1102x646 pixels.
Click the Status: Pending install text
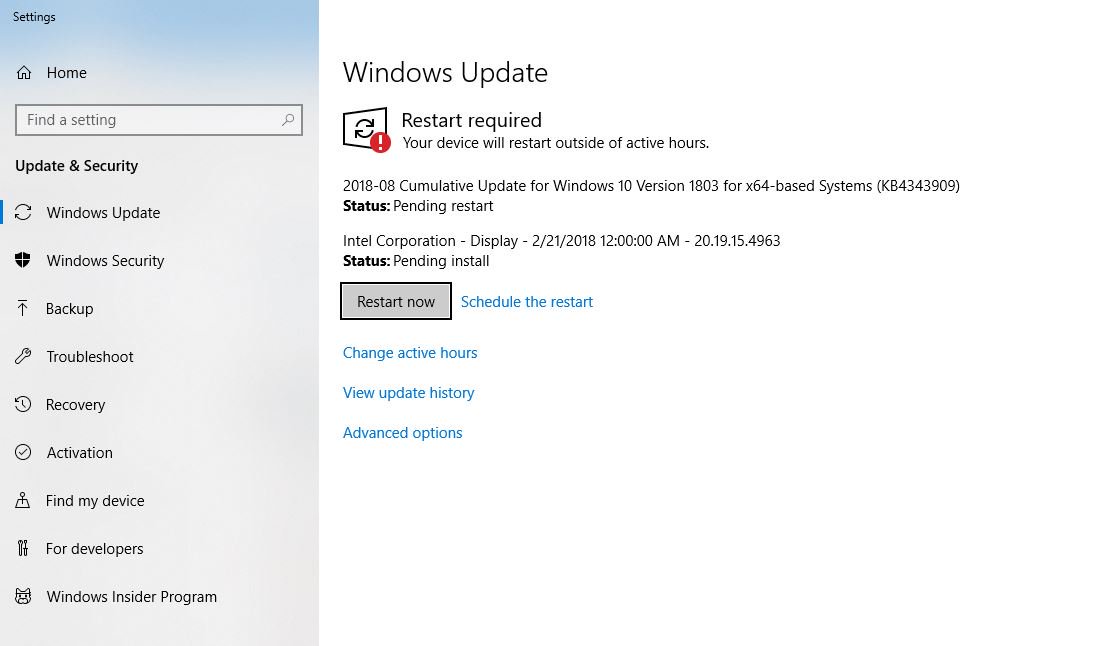click(416, 261)
